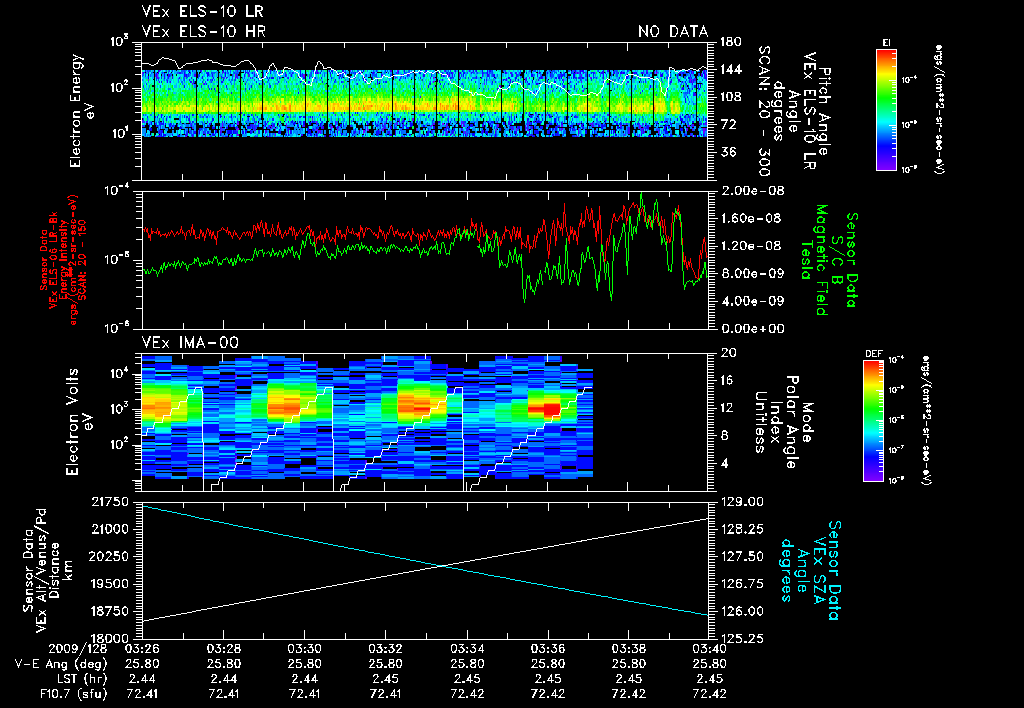Click the date label '2009/128'
Image resolution: width=1024 pixels, height=708 pixels.
tap(77, 649)
